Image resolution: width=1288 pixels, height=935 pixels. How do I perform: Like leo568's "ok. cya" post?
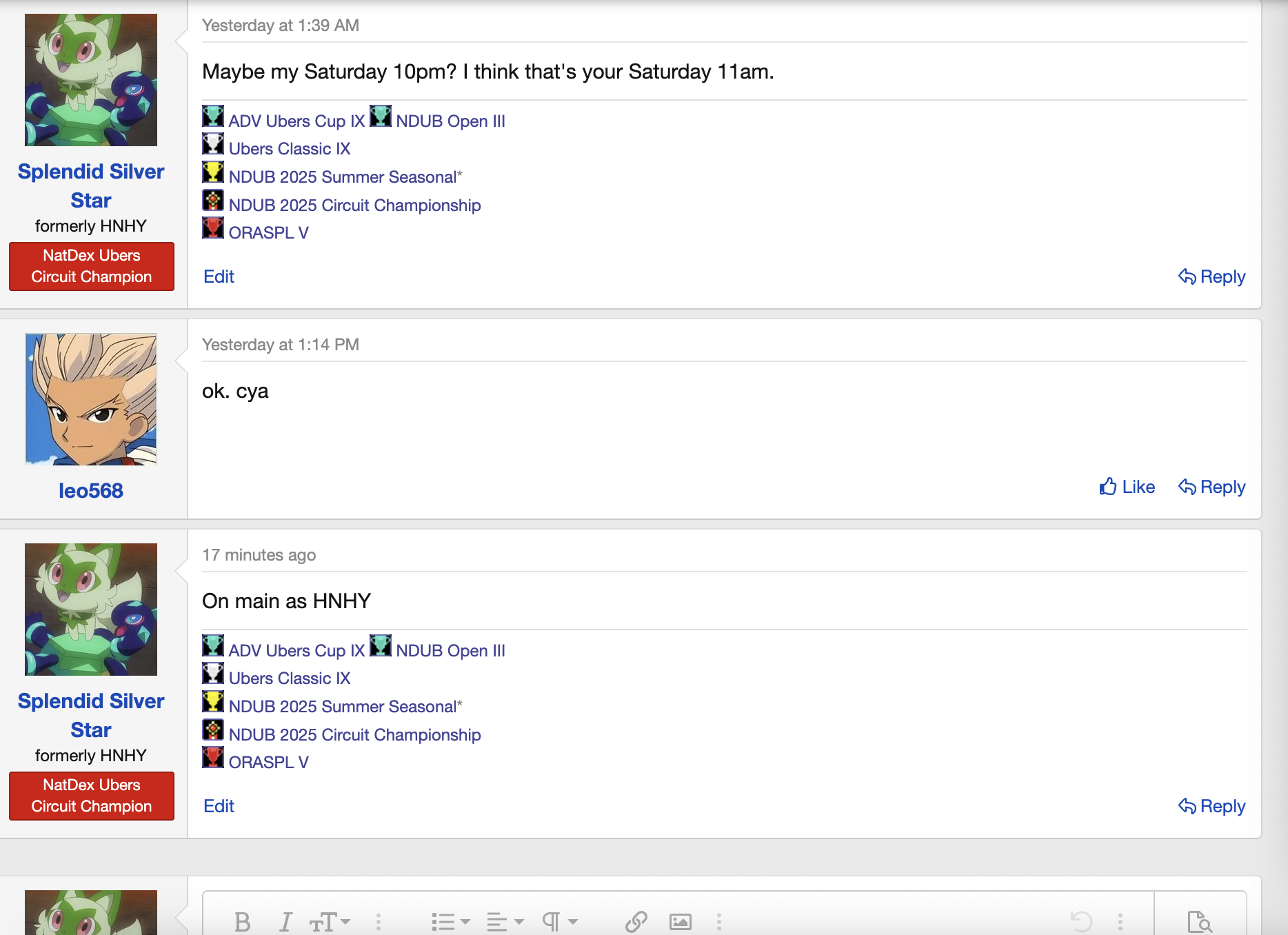[x=1127, y=487]
